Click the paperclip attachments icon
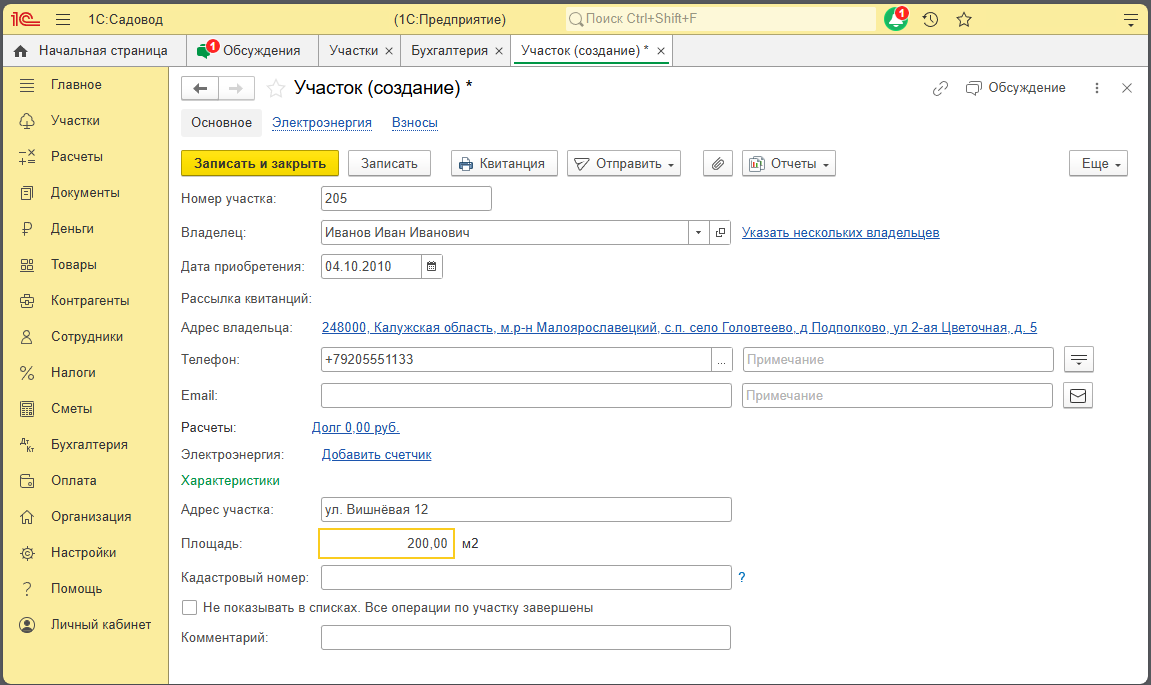This screenshot has height=685, width=1151. [x=718, y=164]
